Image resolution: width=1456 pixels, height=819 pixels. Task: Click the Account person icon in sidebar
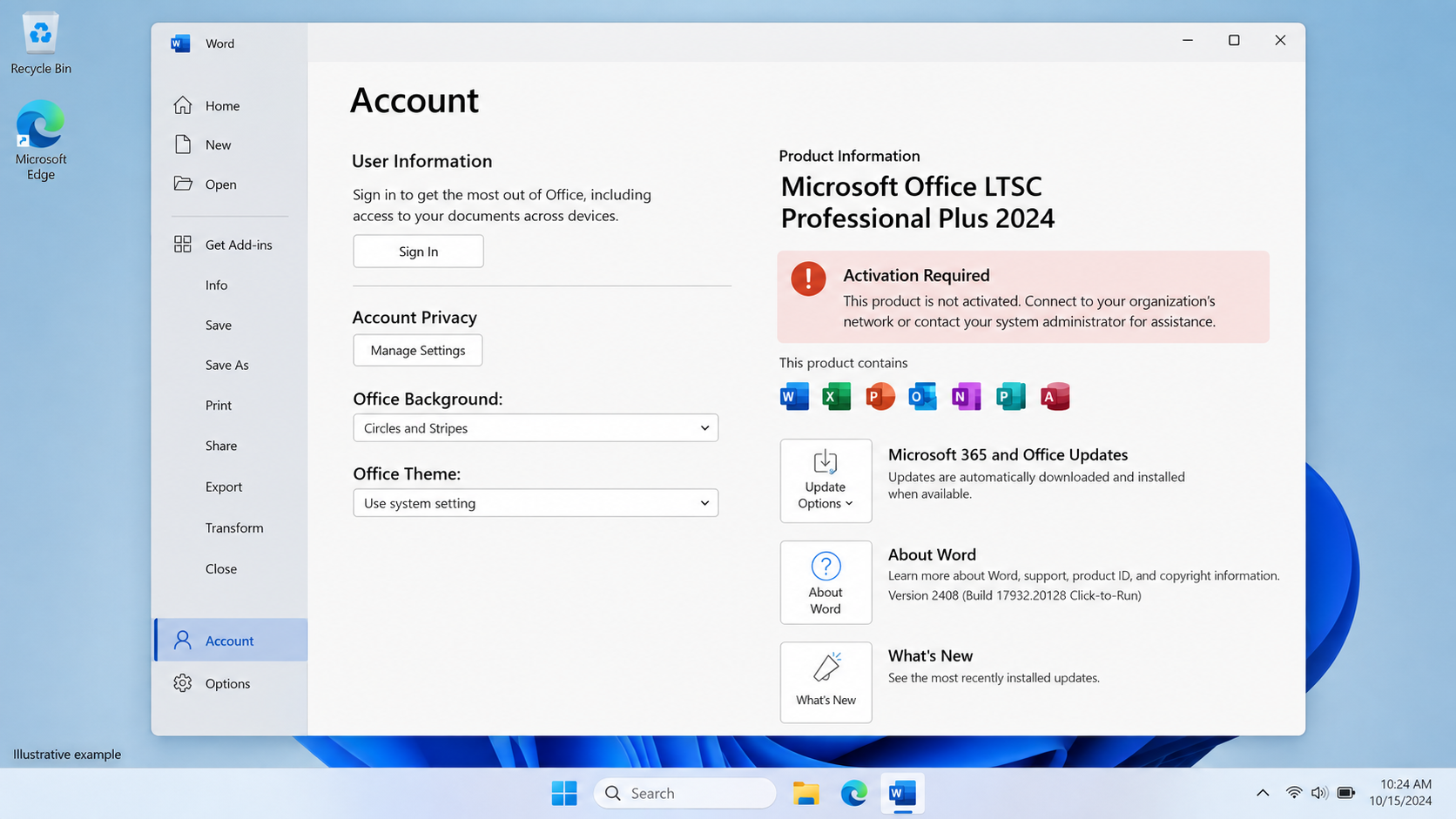(182, 641)
